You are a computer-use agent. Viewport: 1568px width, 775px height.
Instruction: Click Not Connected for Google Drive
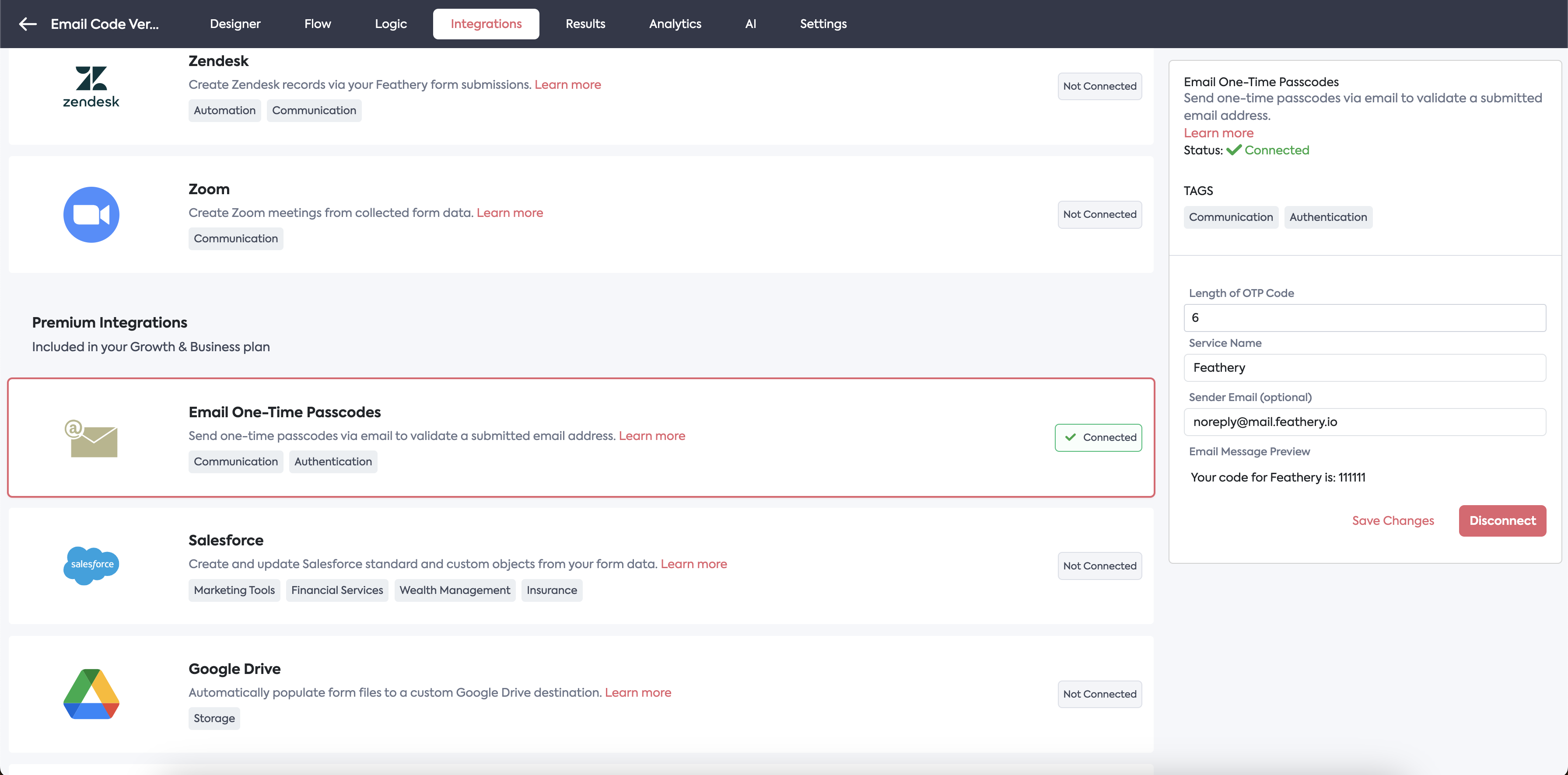(x=1099, y=694)
